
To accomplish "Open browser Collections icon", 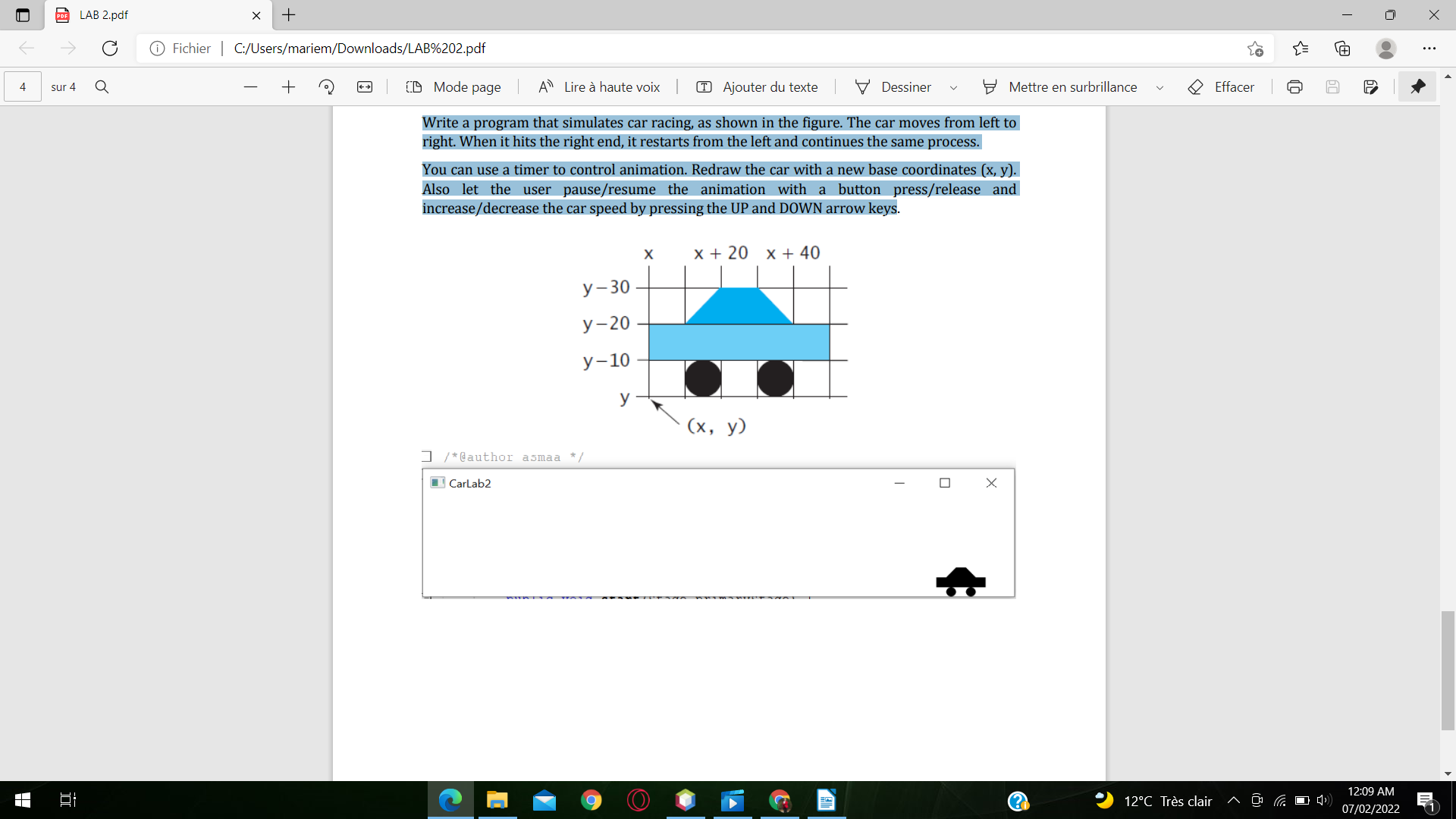I will click(x=1342, y=49).
